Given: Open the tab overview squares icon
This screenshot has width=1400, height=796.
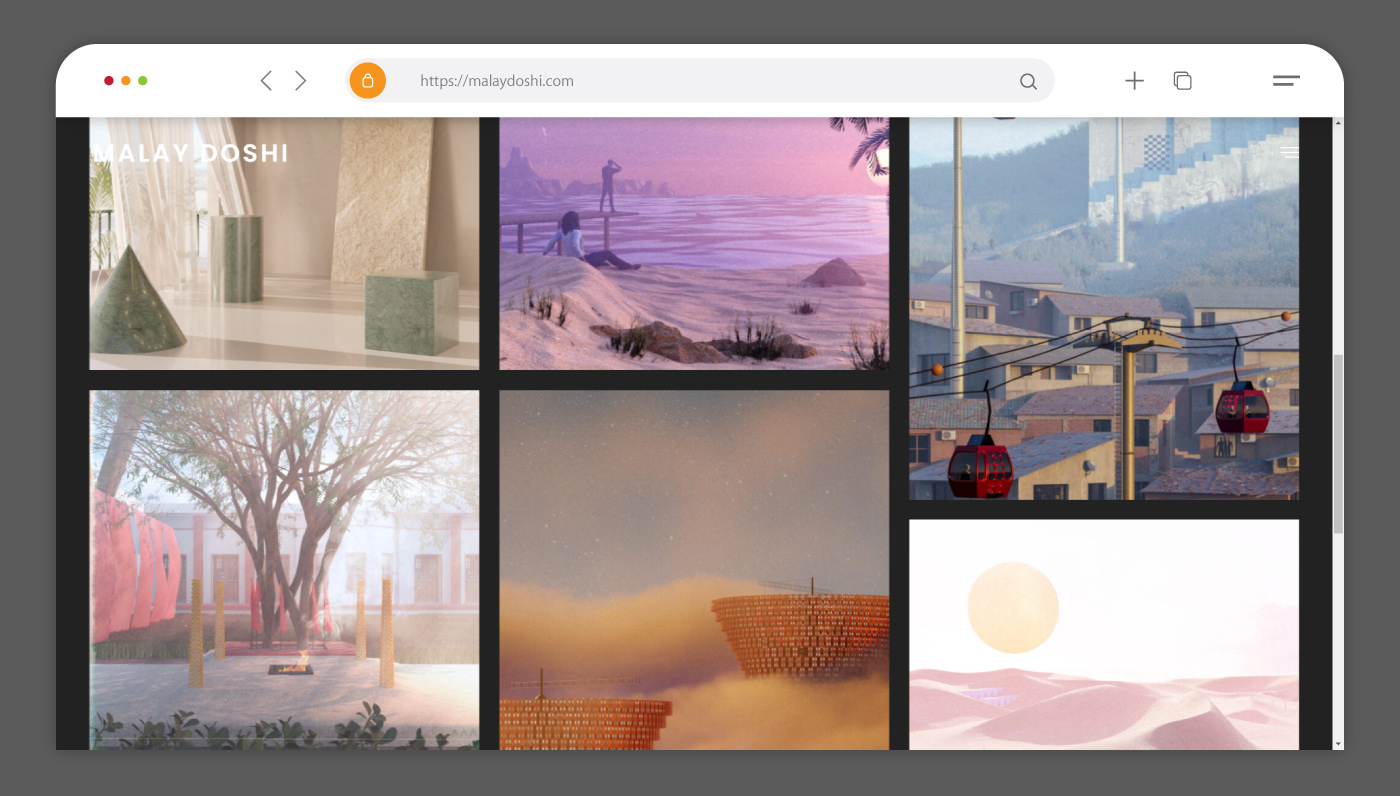Looking at the screenshot, I should point(1182,81).
